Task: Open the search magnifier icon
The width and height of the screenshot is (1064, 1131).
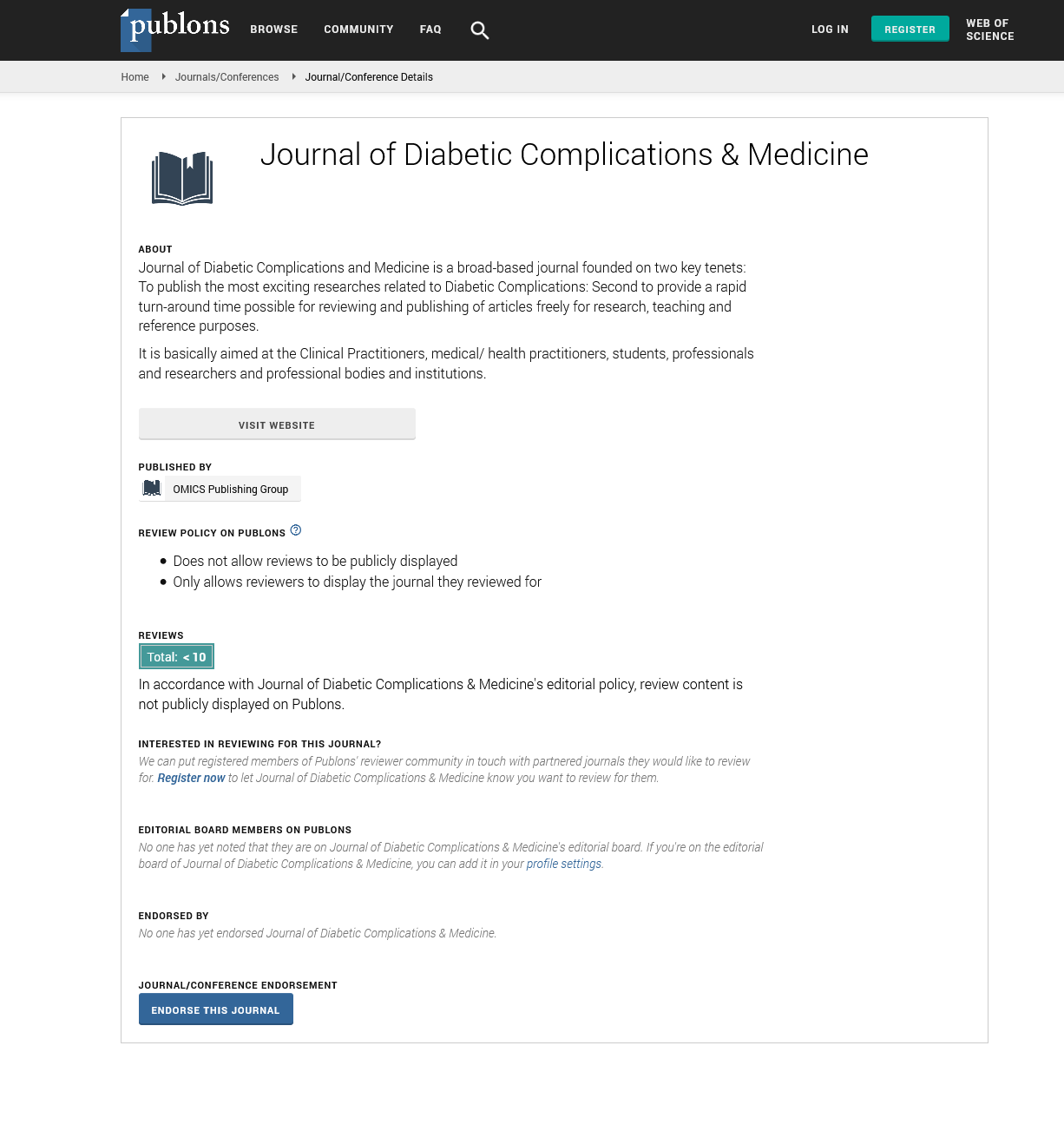Action: (x=479, y=30)
